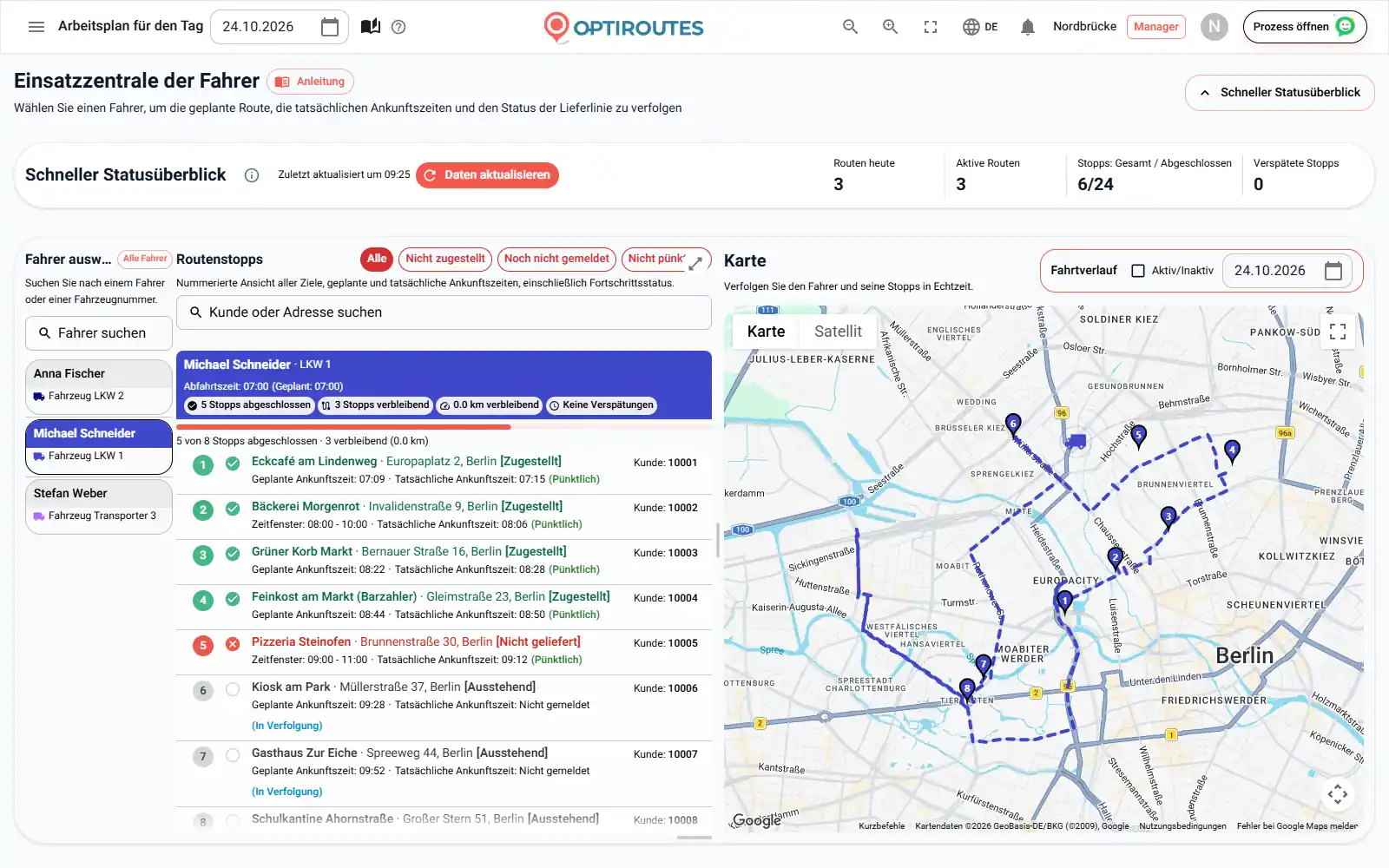Image resolution: width=1389 pixels, height=868 pixels.
Task: Click map marker number 4
Action: coord(1232,450)
